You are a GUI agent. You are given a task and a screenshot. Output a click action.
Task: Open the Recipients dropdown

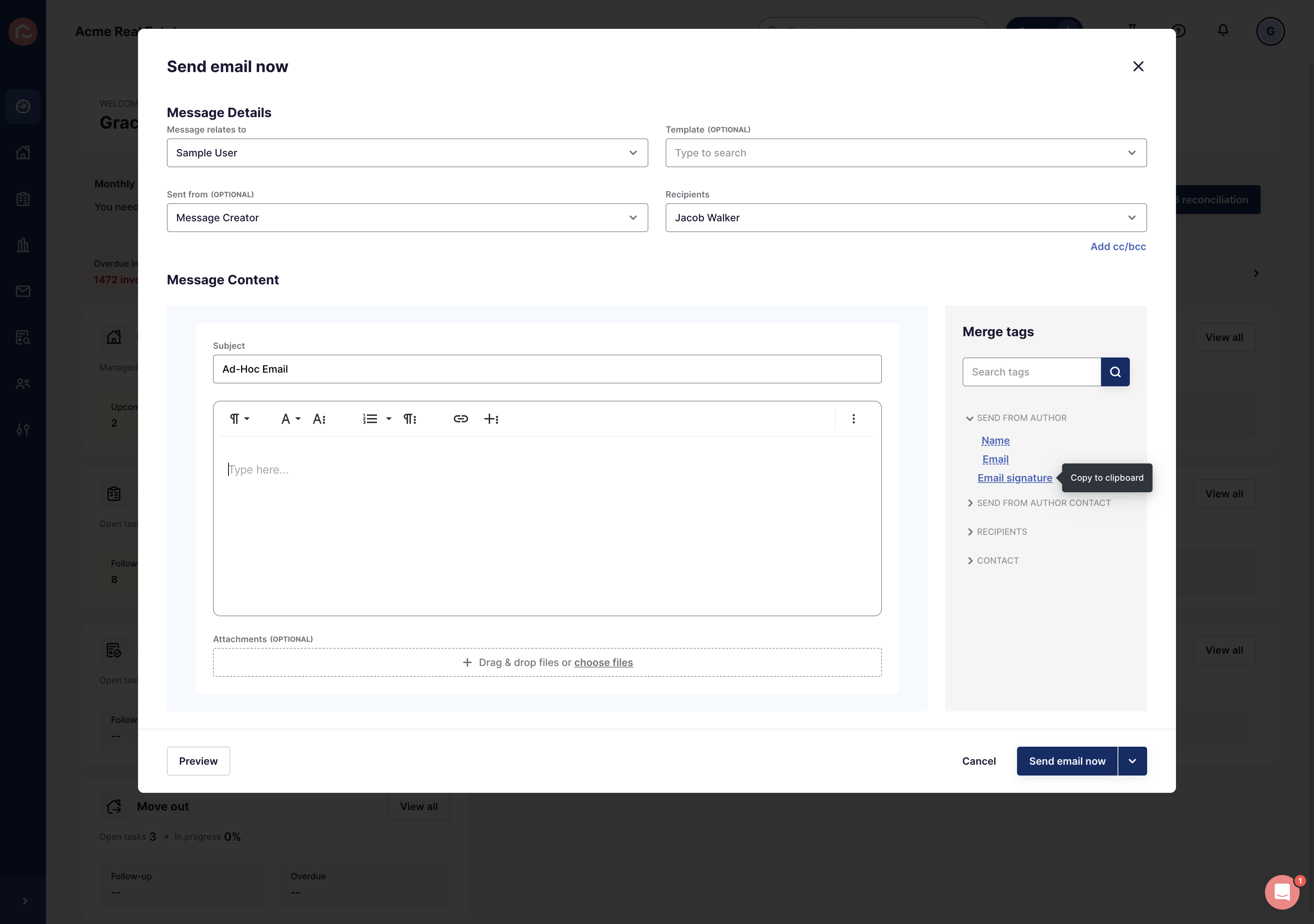tap(905, 217)
